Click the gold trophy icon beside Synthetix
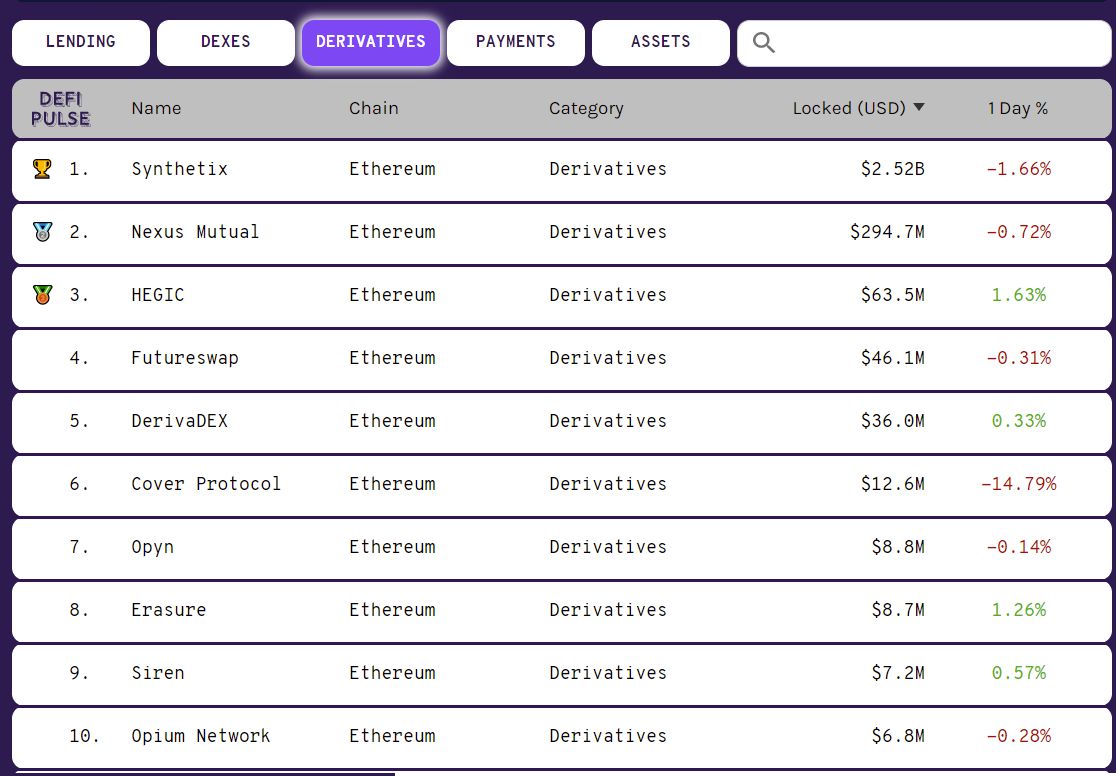The height and width of the screenshot is (776, 1116). click(x=42, y=169)
